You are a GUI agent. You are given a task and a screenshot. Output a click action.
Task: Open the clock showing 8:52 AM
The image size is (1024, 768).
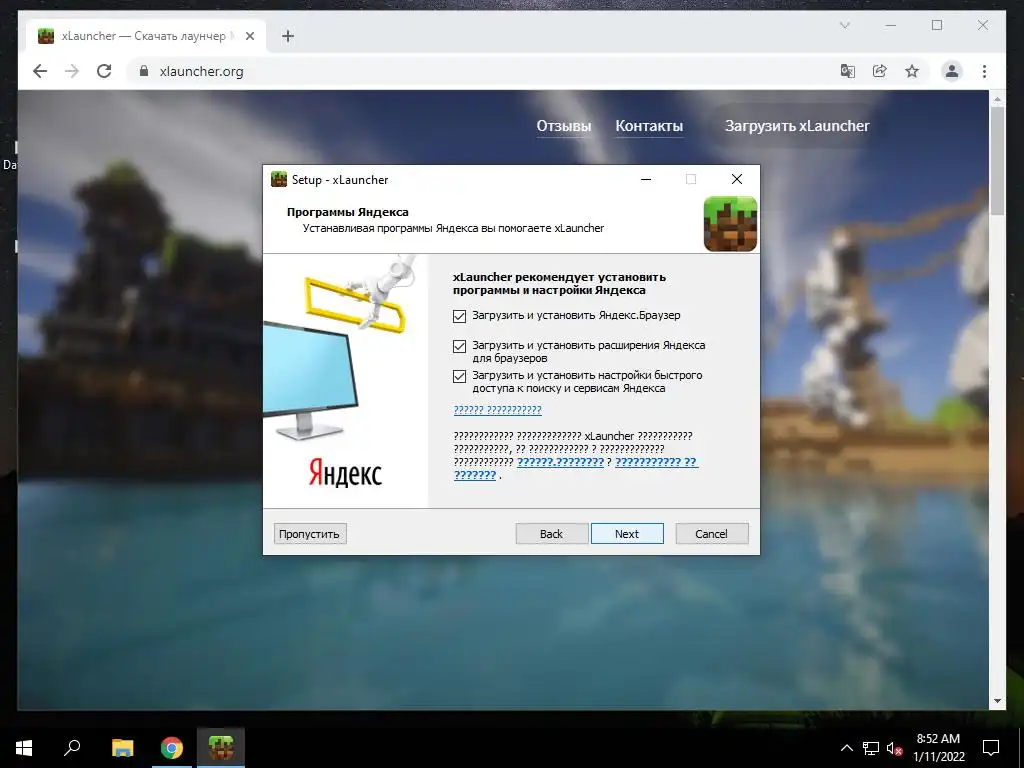click(938, 748)
